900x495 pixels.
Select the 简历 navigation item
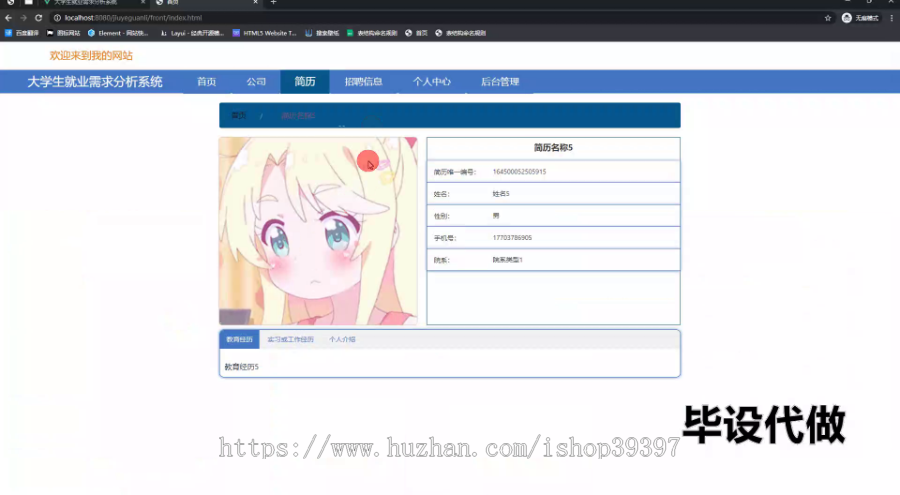(305, 82)
